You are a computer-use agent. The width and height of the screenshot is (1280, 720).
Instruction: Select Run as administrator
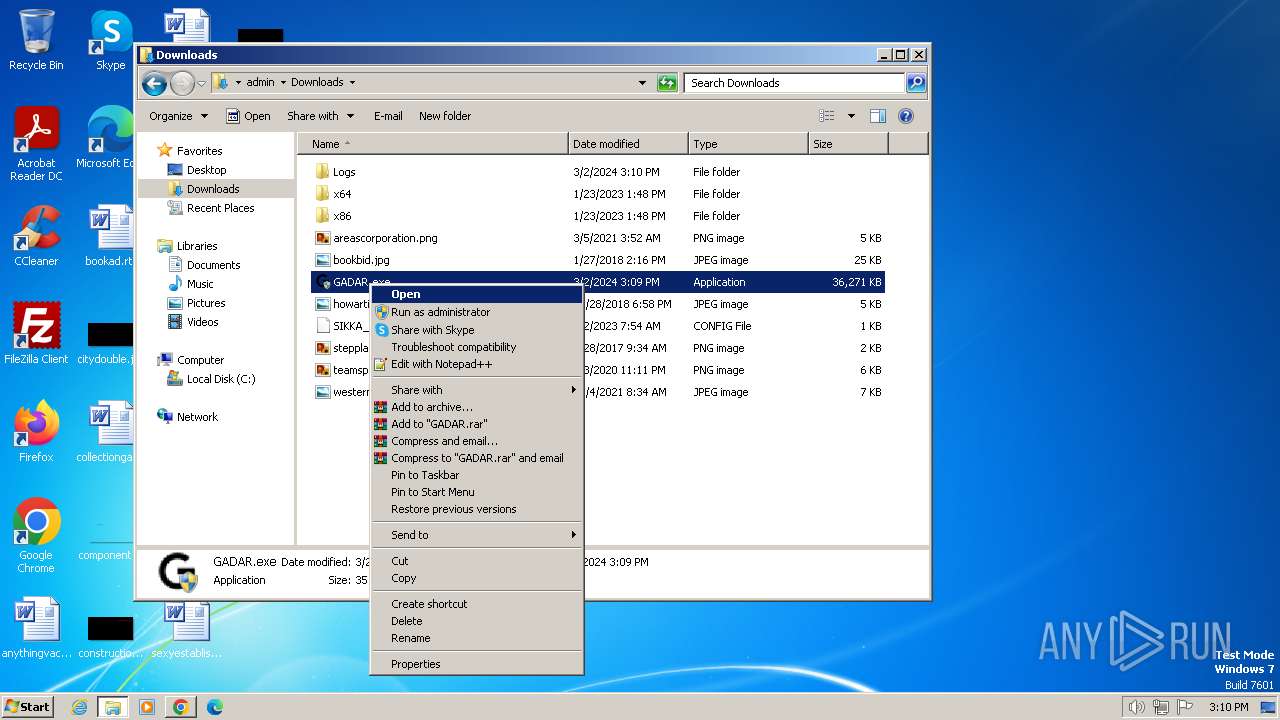476,312
